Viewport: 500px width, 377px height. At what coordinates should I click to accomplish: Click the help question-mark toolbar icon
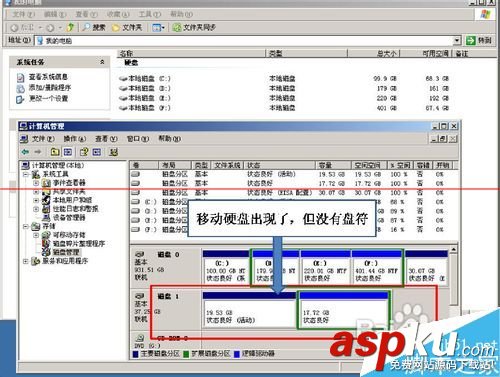coord(84,152)
